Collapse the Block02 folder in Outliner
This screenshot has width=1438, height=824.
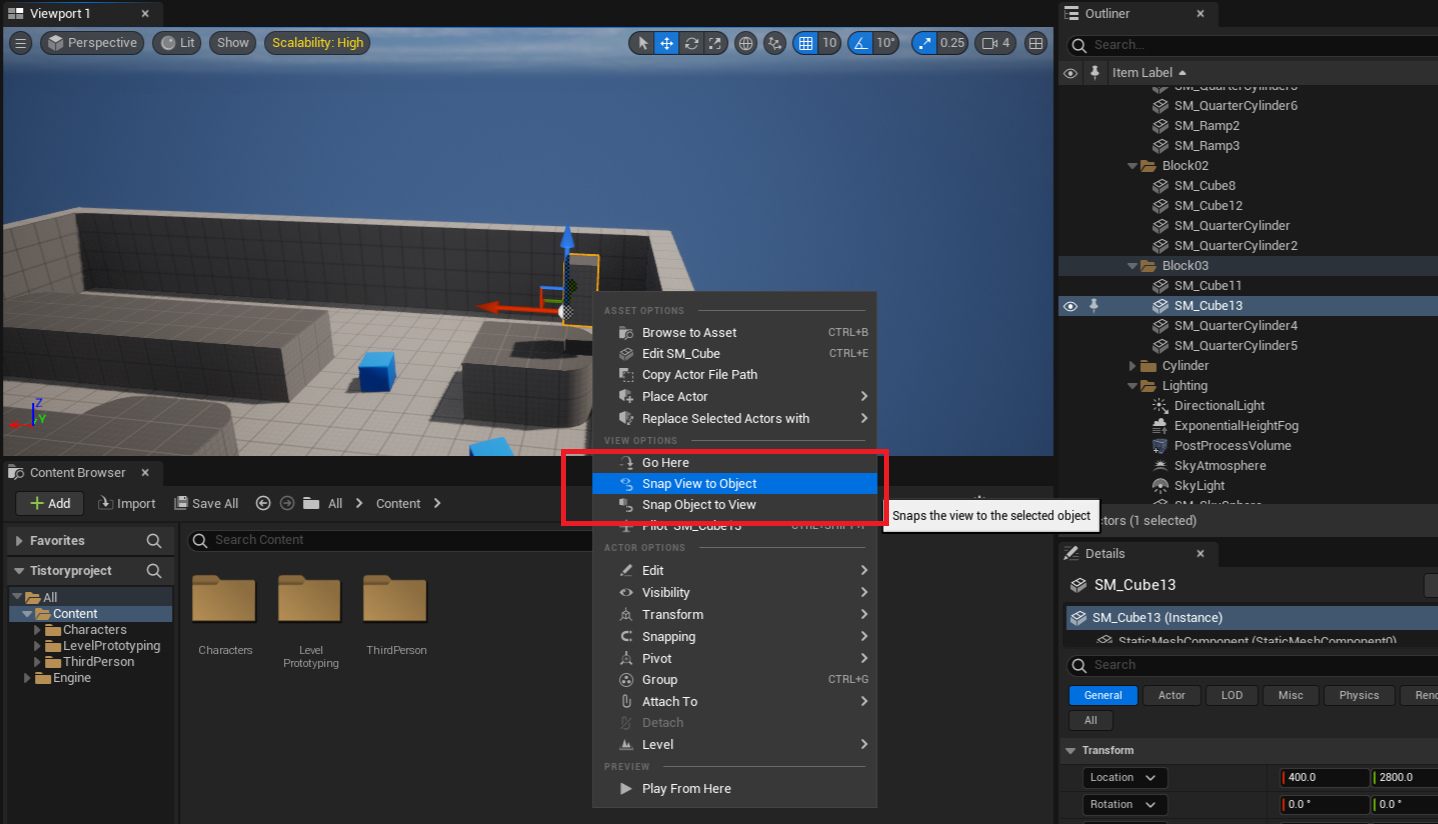1132,166
